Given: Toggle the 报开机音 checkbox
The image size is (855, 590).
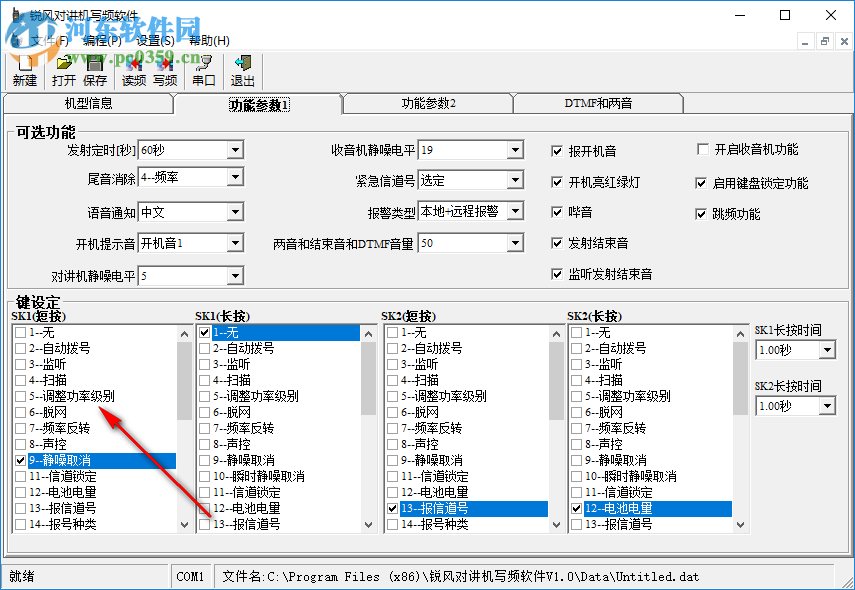Looking at the screenshot, I should point(557,150).
